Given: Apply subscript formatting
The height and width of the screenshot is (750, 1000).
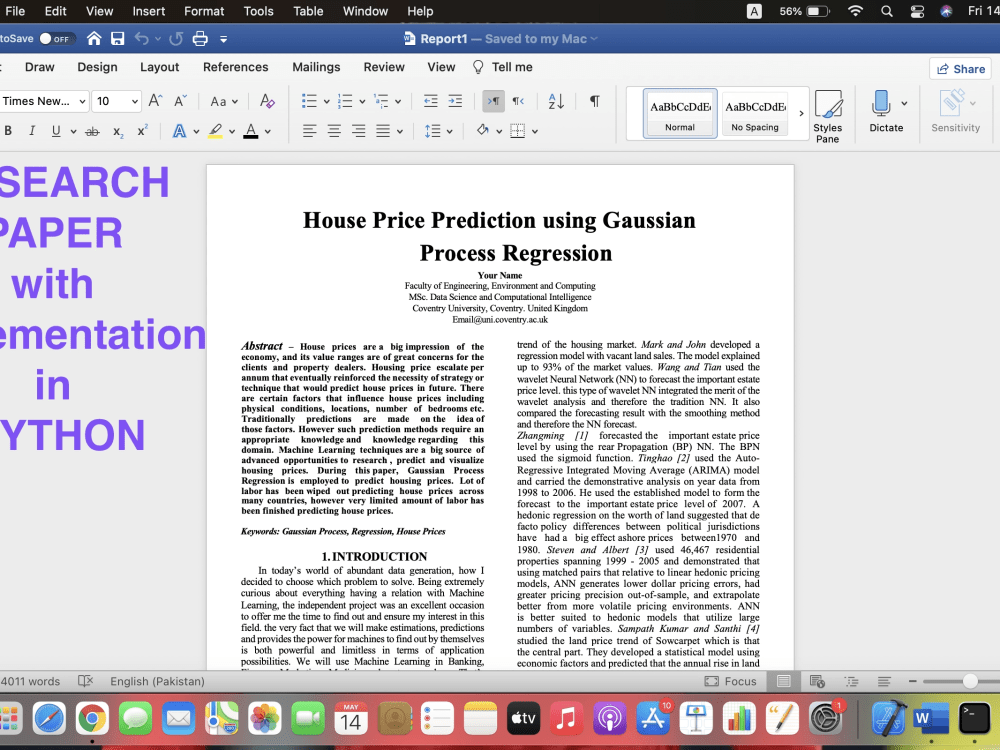Looking at the screenshot, I should click(x=118, y=131).
